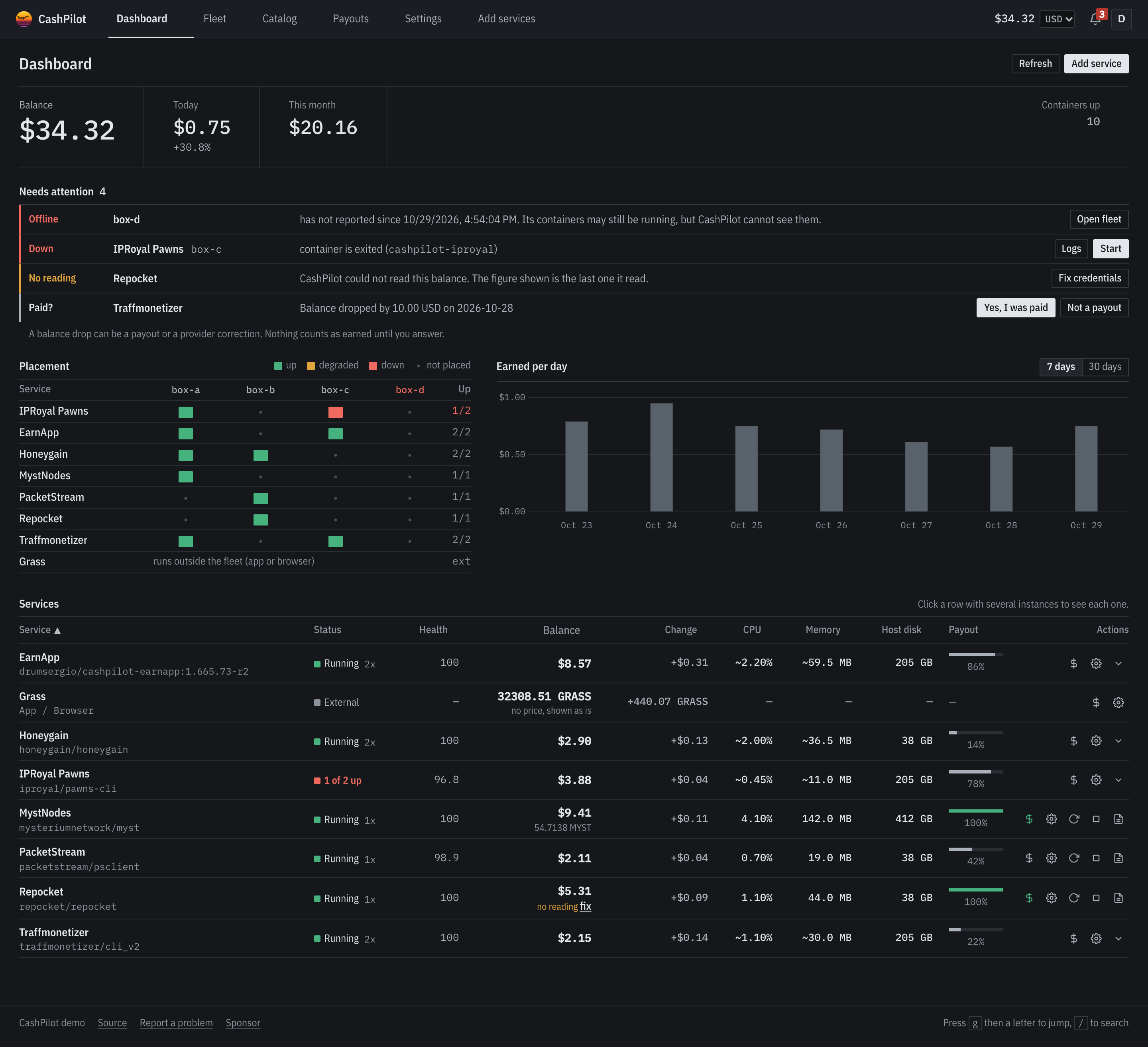The width and height of the screenshot is (1148, 1047).
Task: Sort by the Service column header
Action: coord(40,630)
